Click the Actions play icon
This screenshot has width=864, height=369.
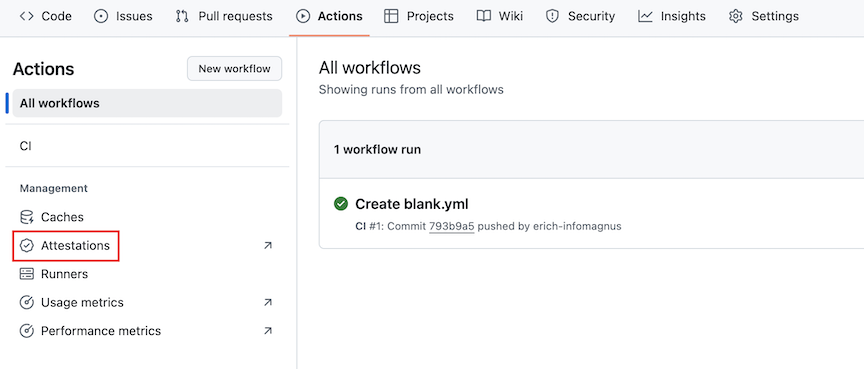point(303,17)
